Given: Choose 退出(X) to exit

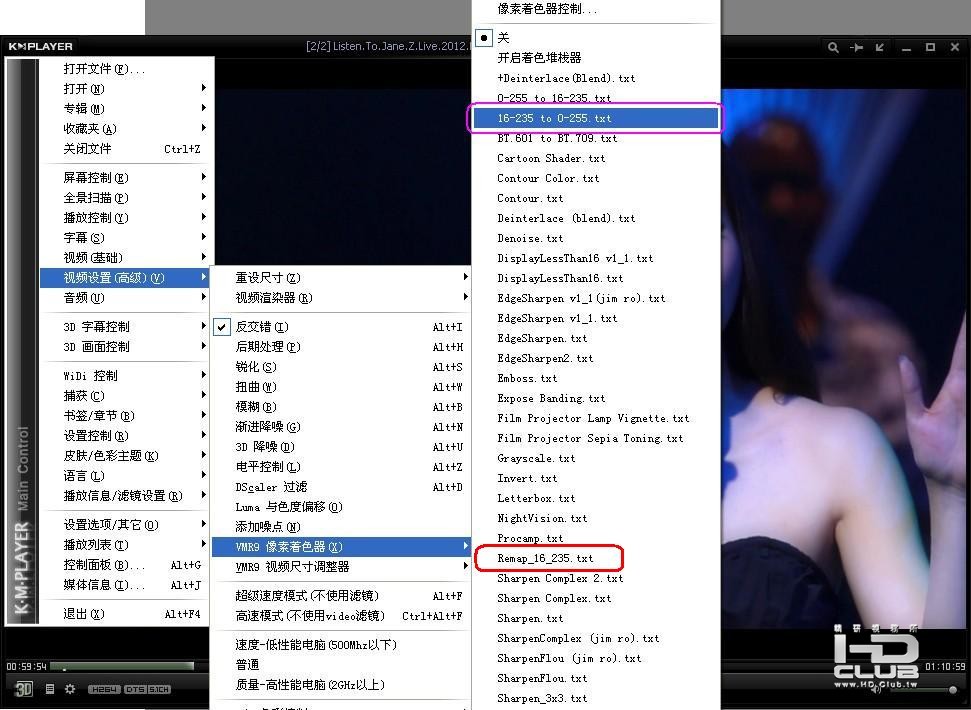Looking at the screenshot, I should [x=127, y=614].
